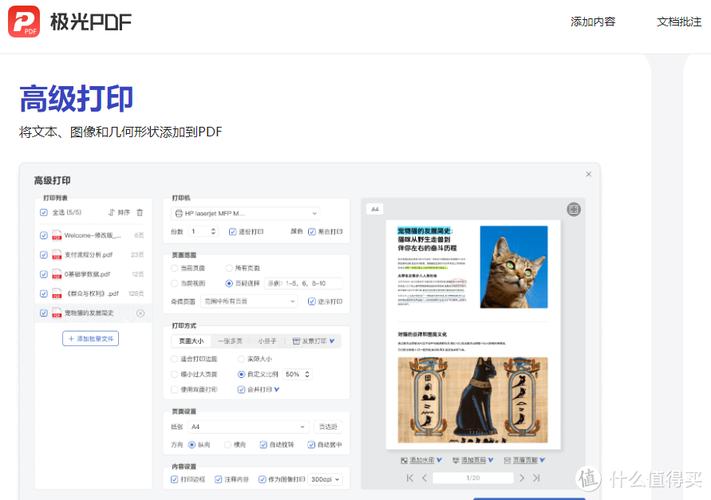Viewport: 711px width, 500px height.
Task: Click the 添加批量文件 button
Action: (91, 339)
